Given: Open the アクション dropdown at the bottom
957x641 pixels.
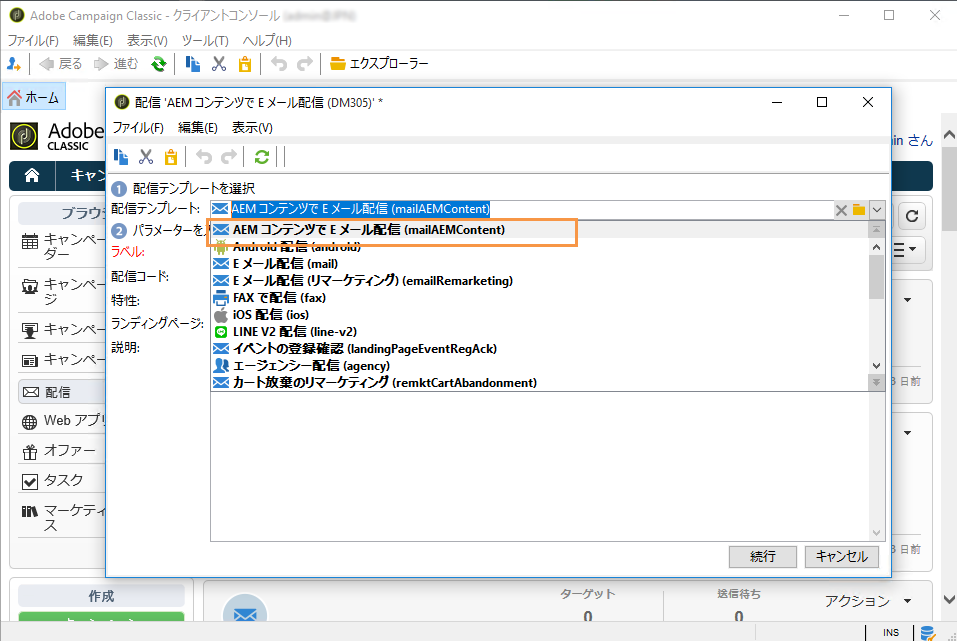Looking at the screenshot, I should point(867,601).
